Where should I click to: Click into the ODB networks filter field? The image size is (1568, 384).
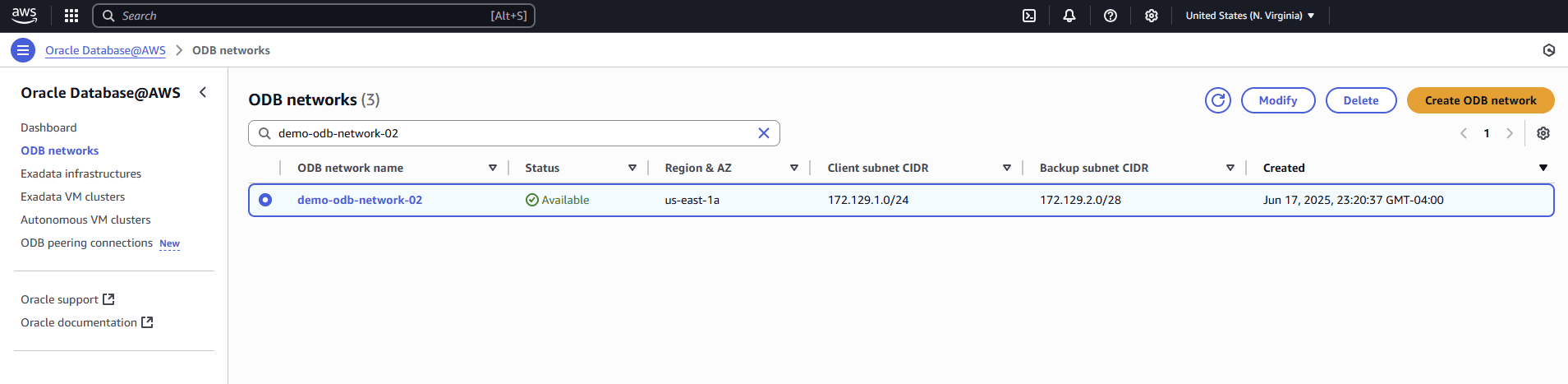pyautogui.click(x=514, y=133)
